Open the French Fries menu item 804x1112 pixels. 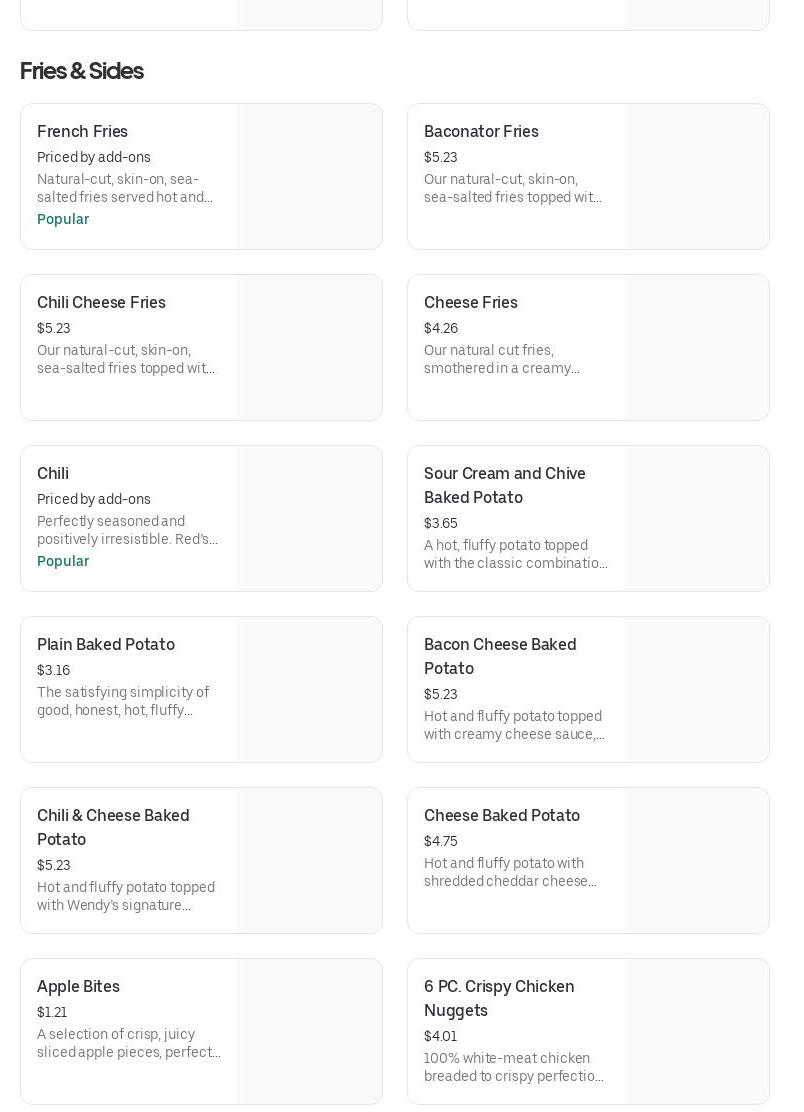[82, 132]
